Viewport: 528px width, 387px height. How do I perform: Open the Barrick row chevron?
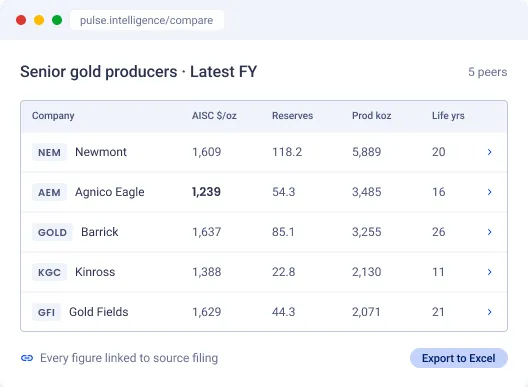(x=489, y=232)
